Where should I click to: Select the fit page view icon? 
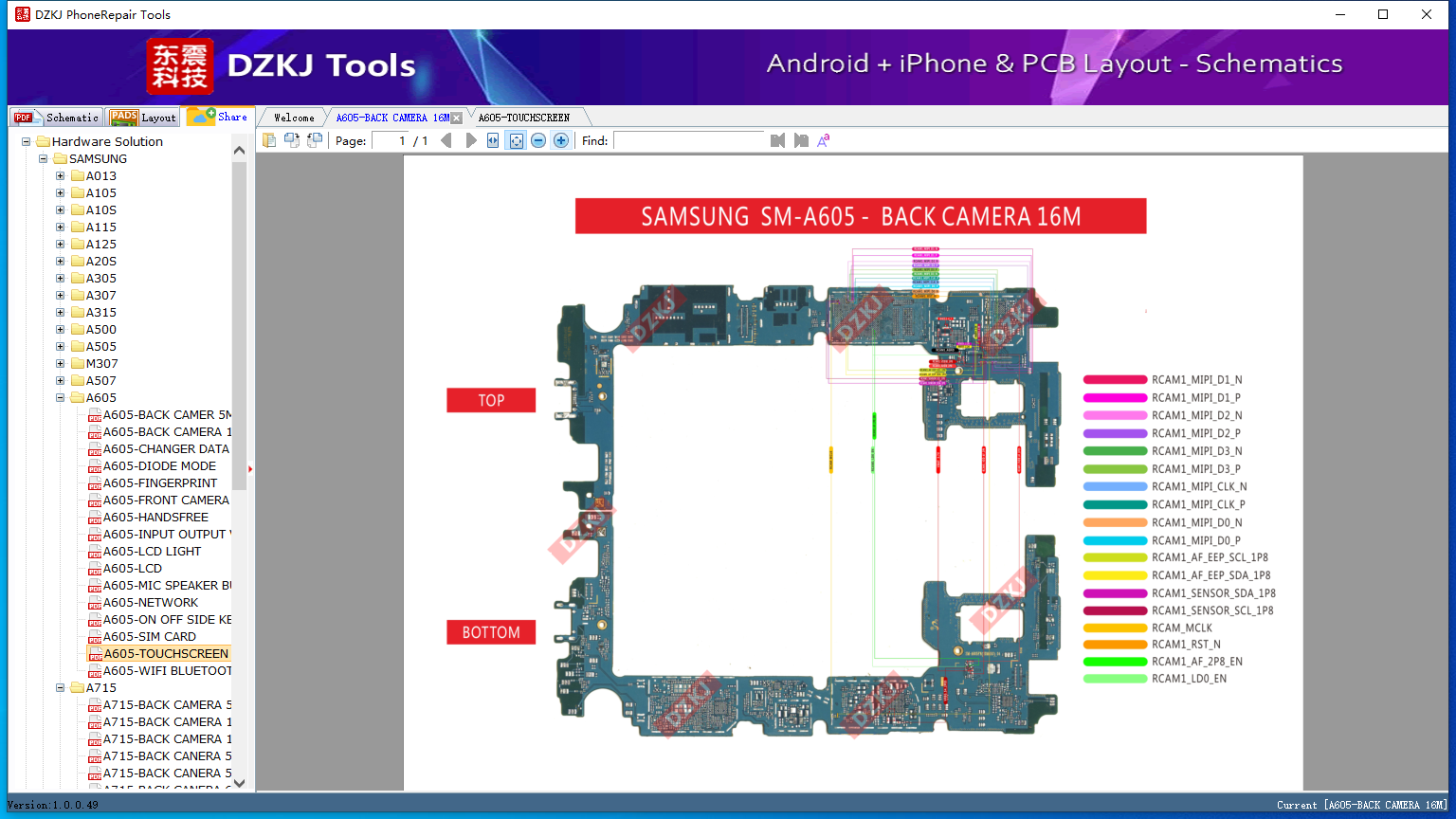pos(516,140)
